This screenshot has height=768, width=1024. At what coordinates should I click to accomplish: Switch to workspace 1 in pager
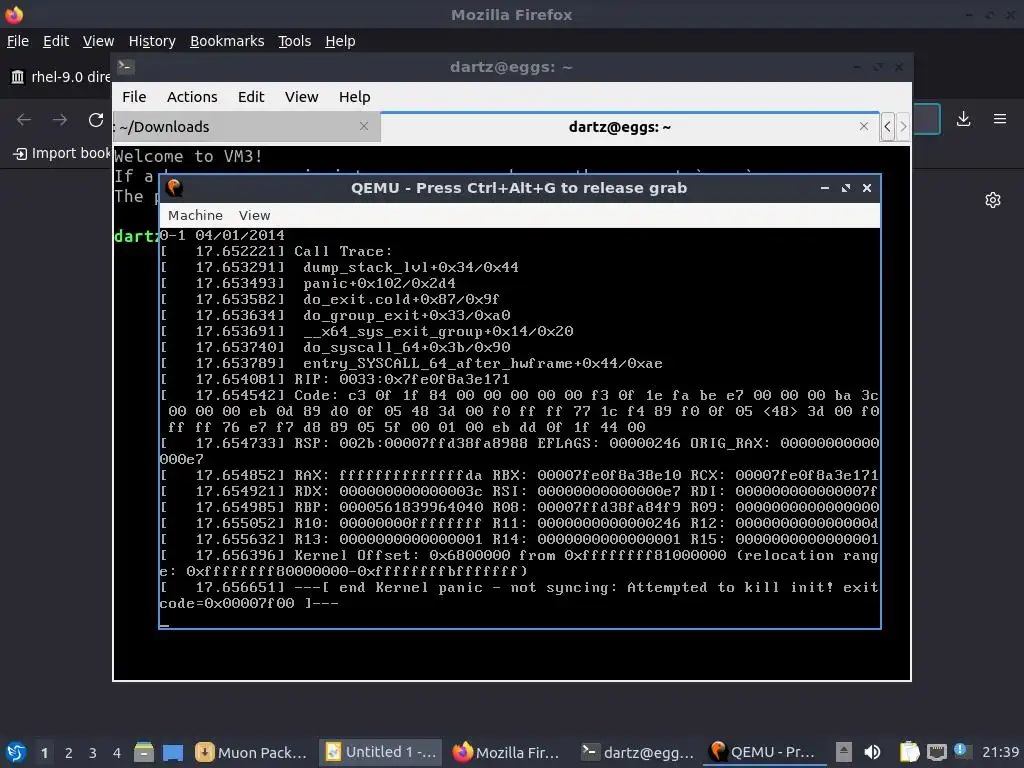point(44,752)
